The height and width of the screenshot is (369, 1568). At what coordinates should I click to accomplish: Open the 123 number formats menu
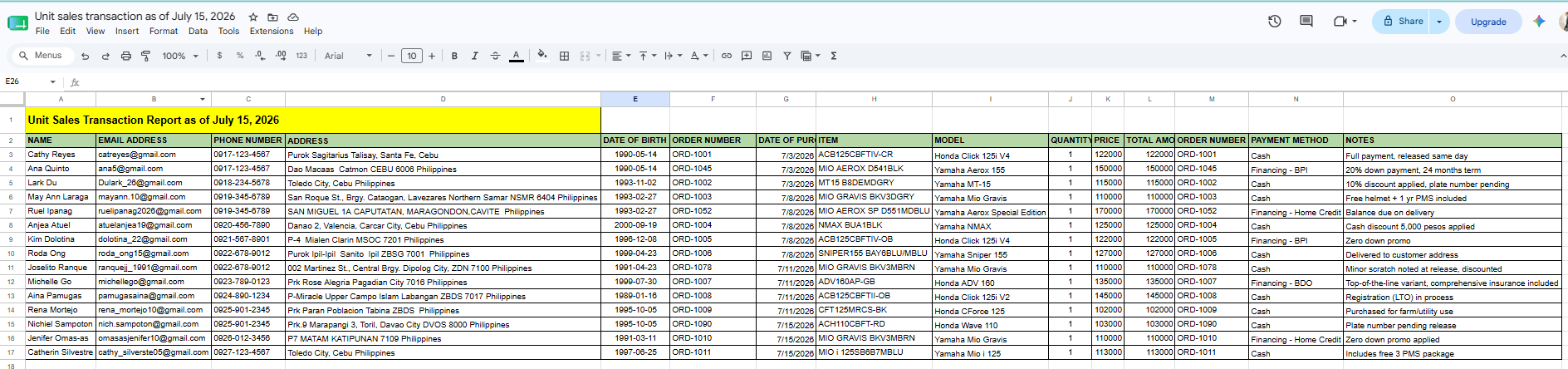click(x=301, y=56)
